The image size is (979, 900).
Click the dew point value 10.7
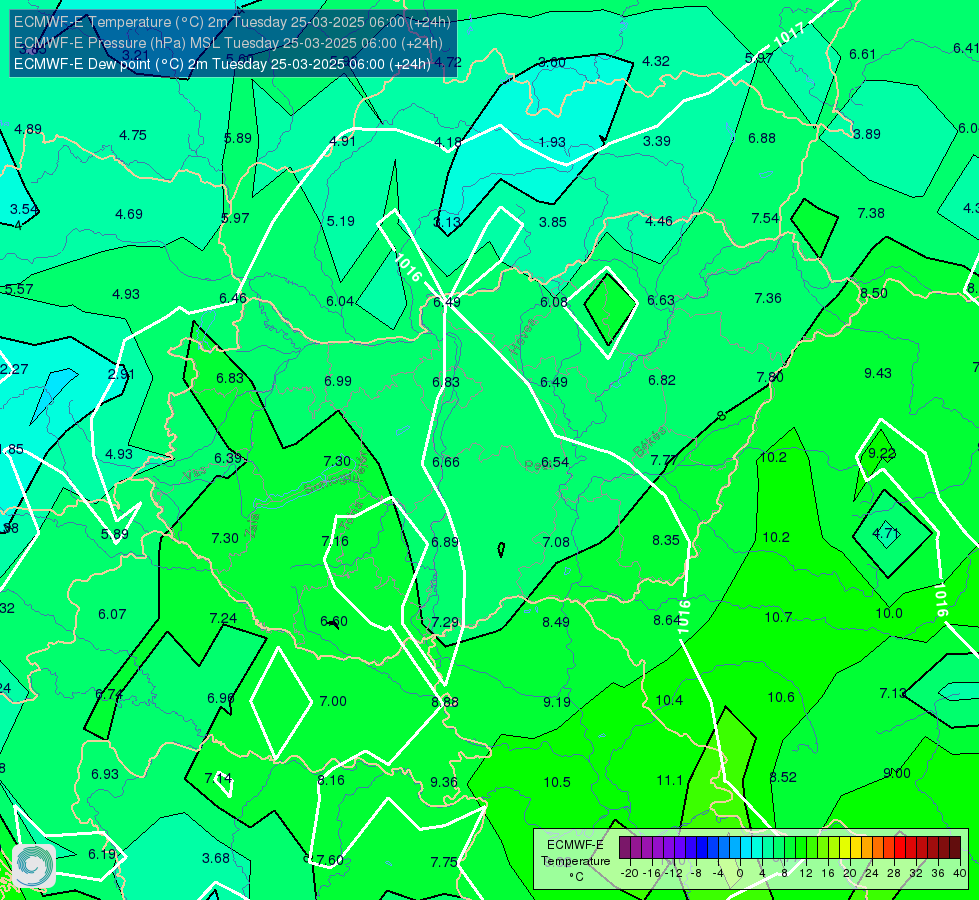[778, 618]
